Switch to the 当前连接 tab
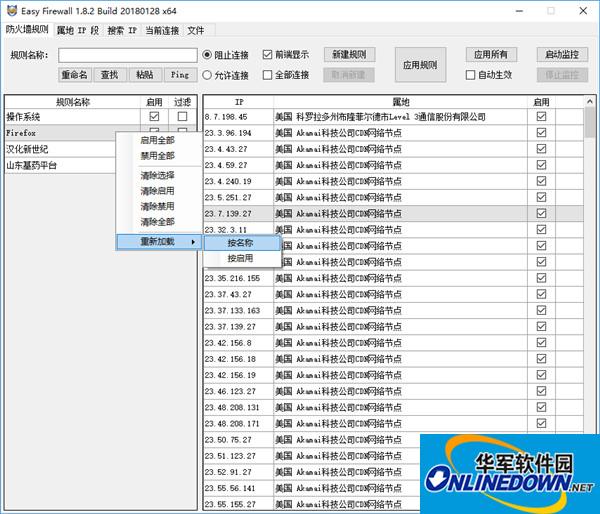This screenshot has width=600, height=514. tap(162, 30)
